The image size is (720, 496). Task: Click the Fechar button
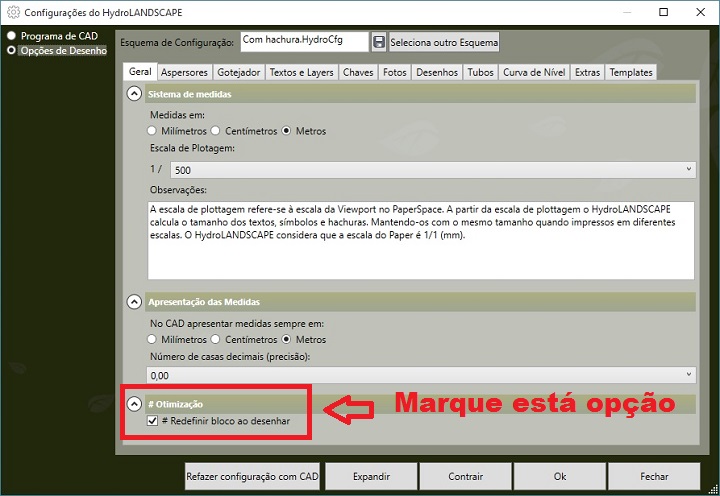(654, 476)
